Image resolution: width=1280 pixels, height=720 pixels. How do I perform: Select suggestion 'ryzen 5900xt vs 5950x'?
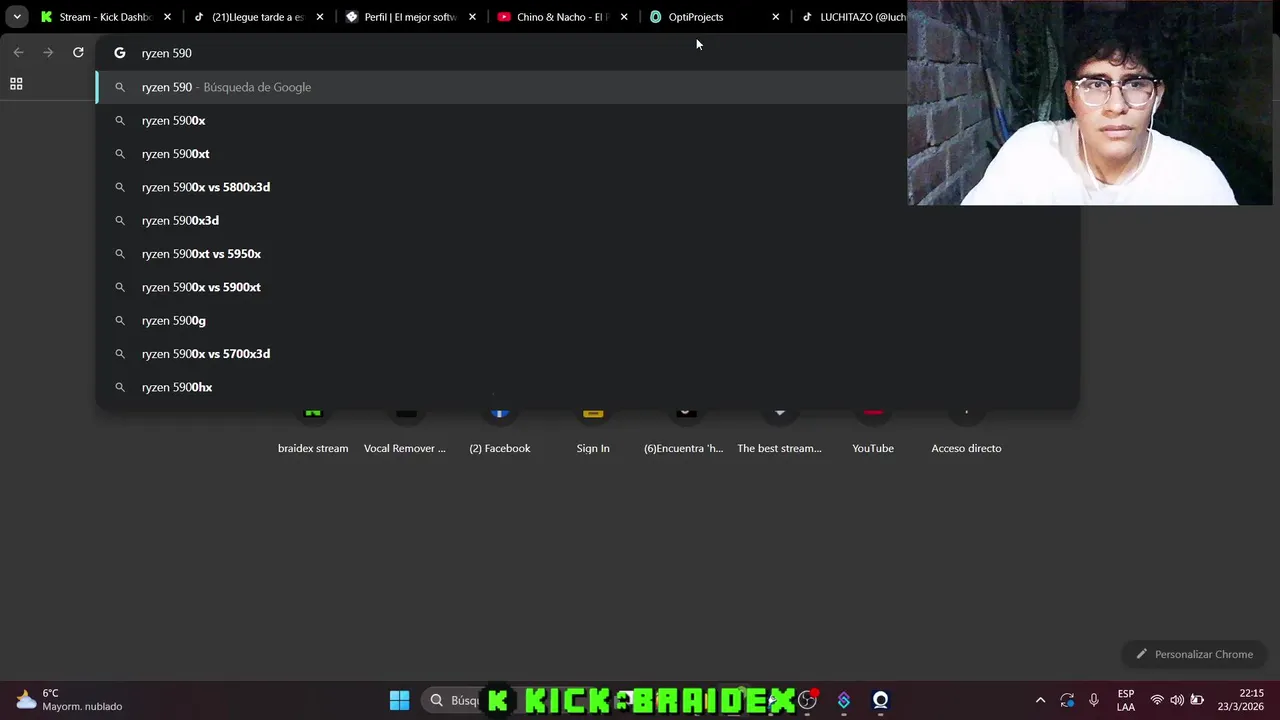(x=587, y=254)
